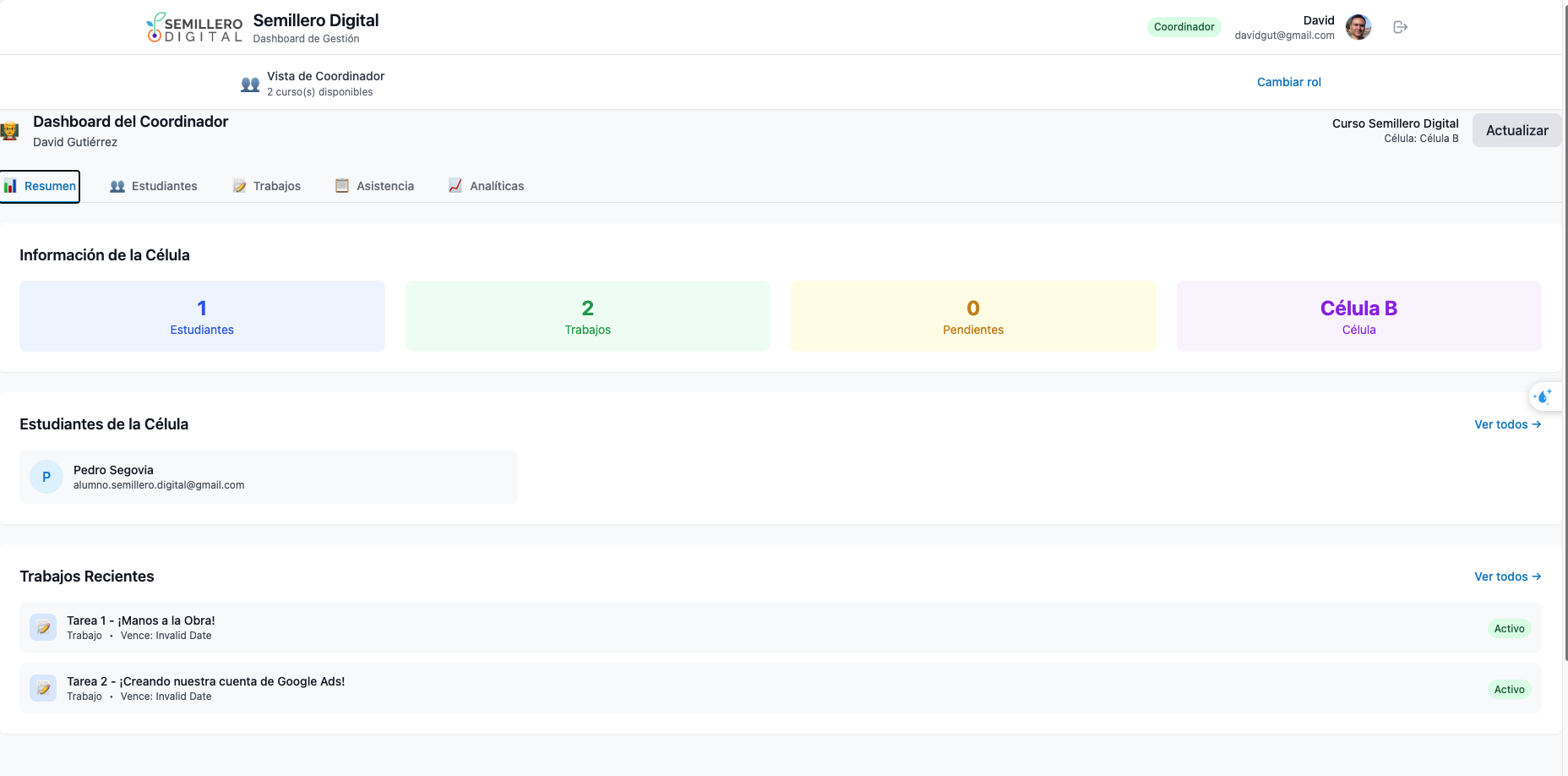Show the Analíticas tab
This screenshot has width=1568, height=776.
click(487, 186)
